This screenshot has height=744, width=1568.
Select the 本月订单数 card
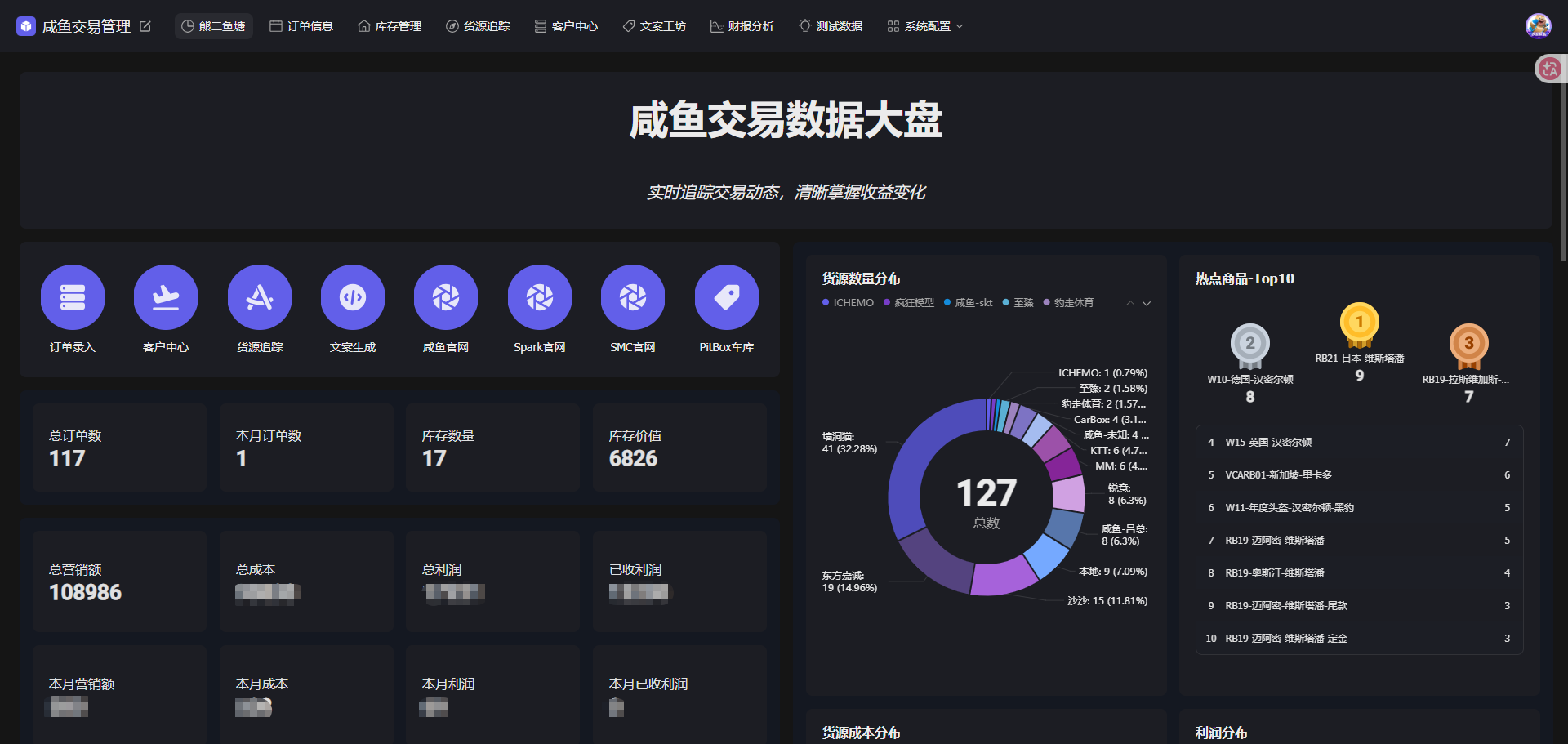pos(306,448)
